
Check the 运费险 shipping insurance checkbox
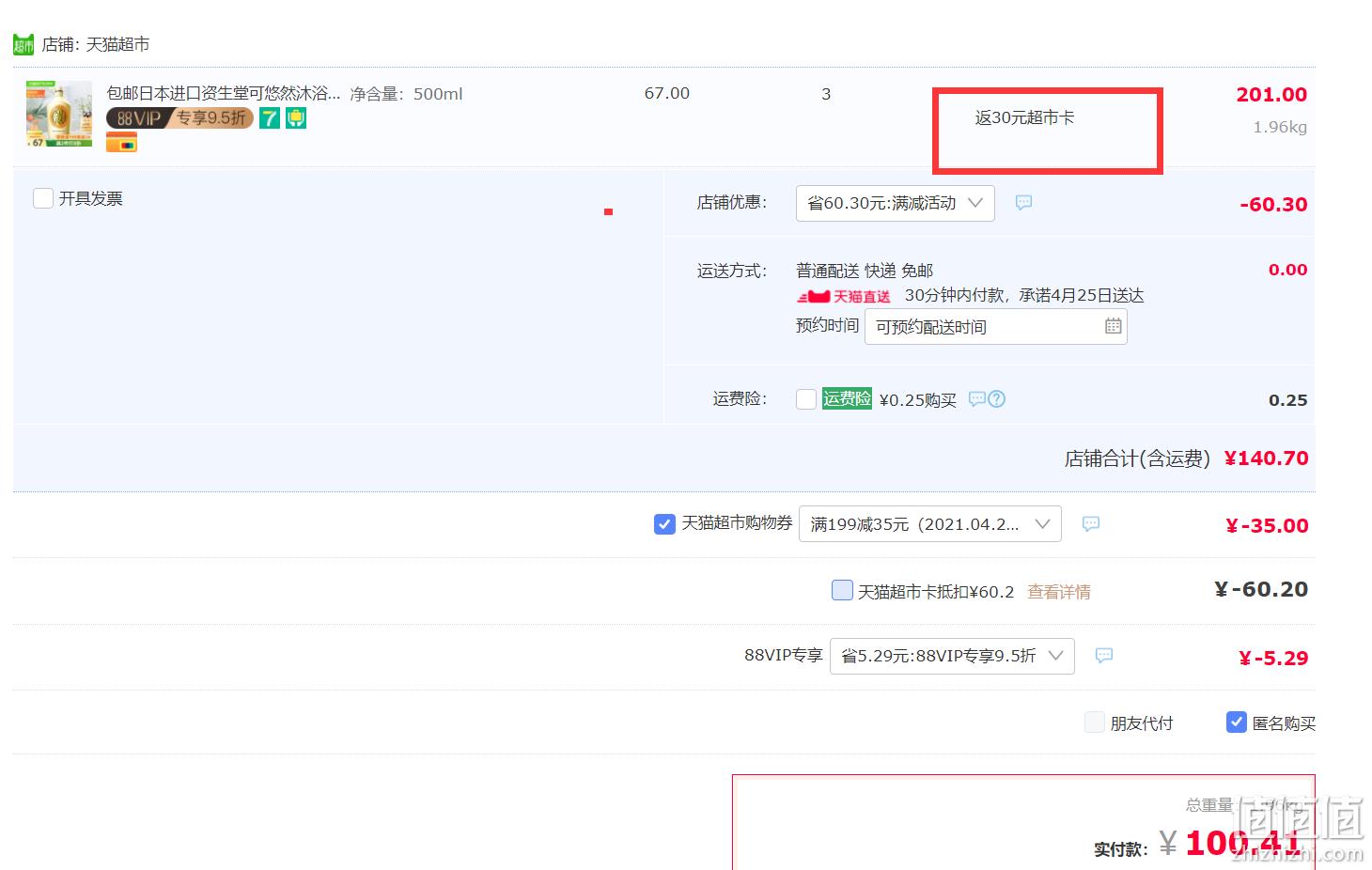point(805,399)
